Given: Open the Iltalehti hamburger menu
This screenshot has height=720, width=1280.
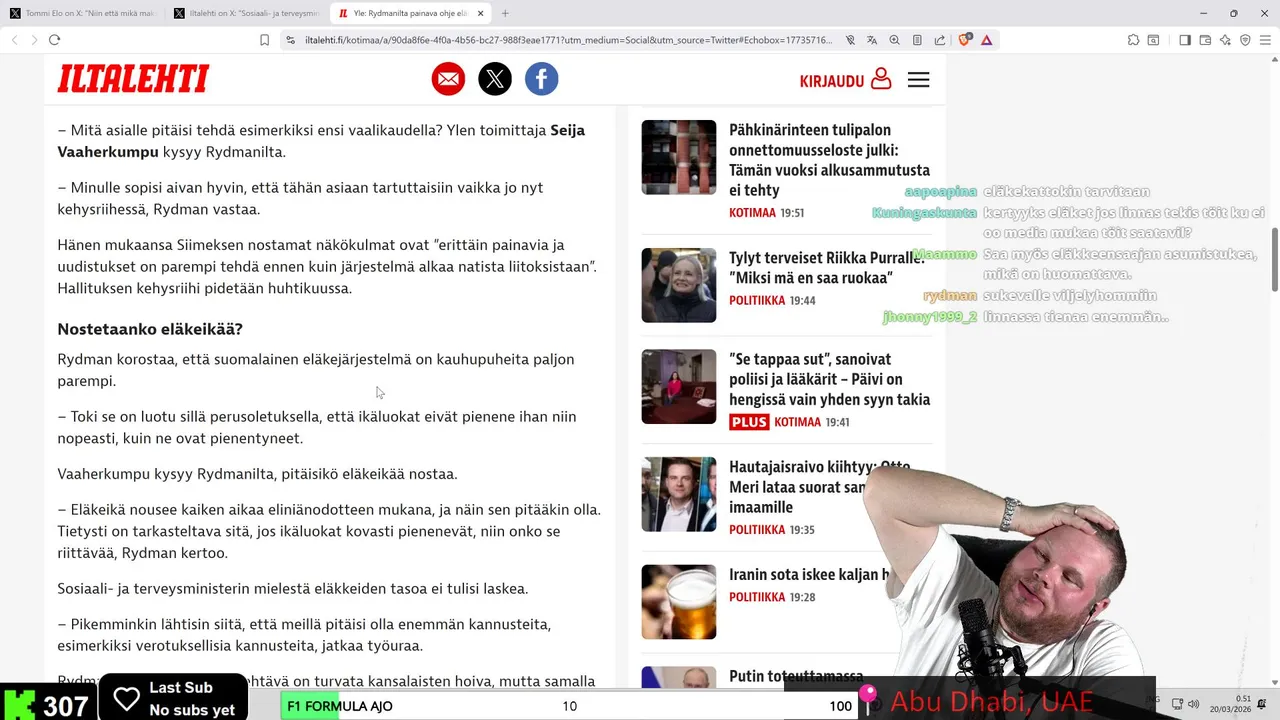Looking at the screenshot, I should point(919,80).
